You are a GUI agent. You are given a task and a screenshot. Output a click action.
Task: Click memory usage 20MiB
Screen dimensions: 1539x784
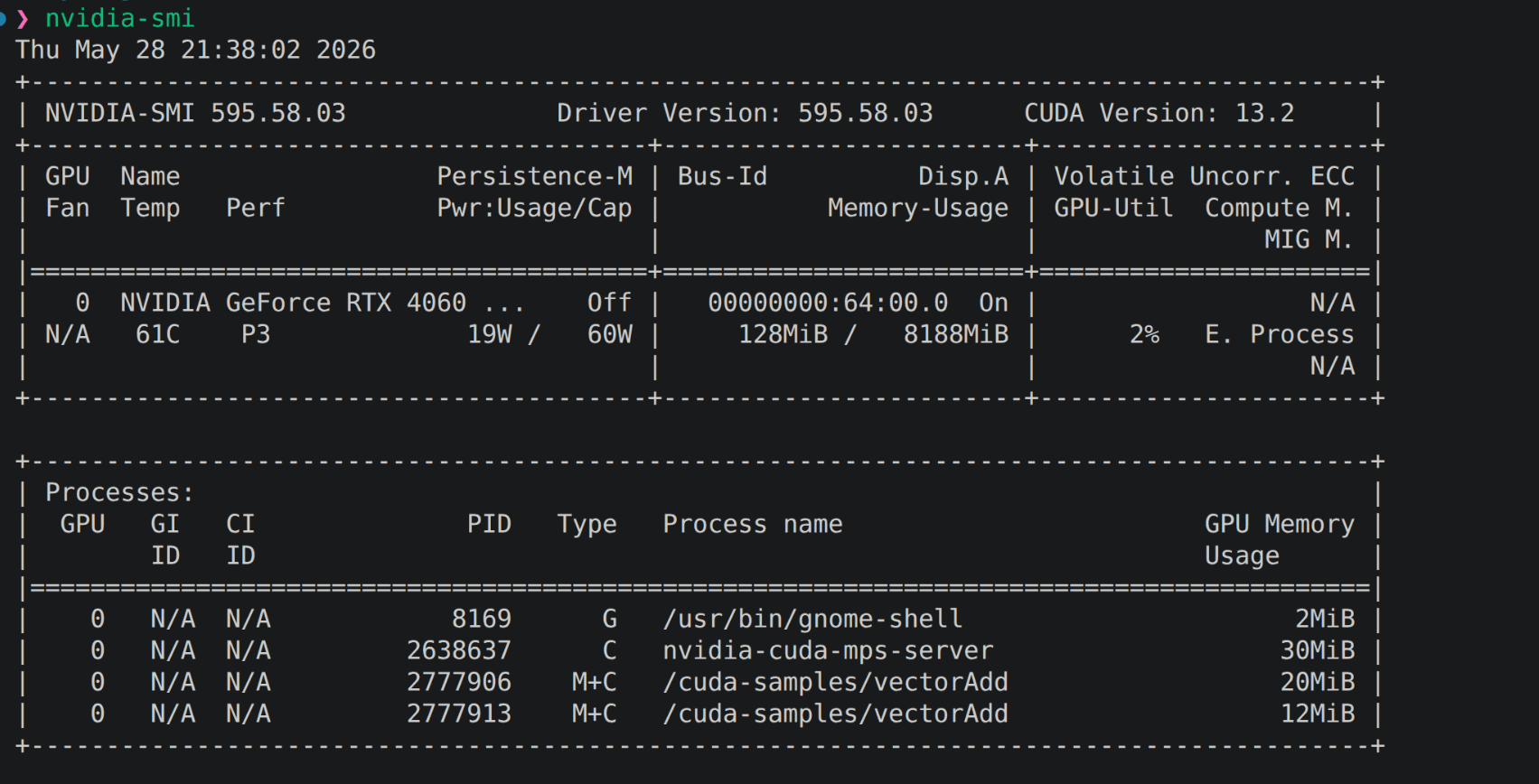coord(1318,682)
